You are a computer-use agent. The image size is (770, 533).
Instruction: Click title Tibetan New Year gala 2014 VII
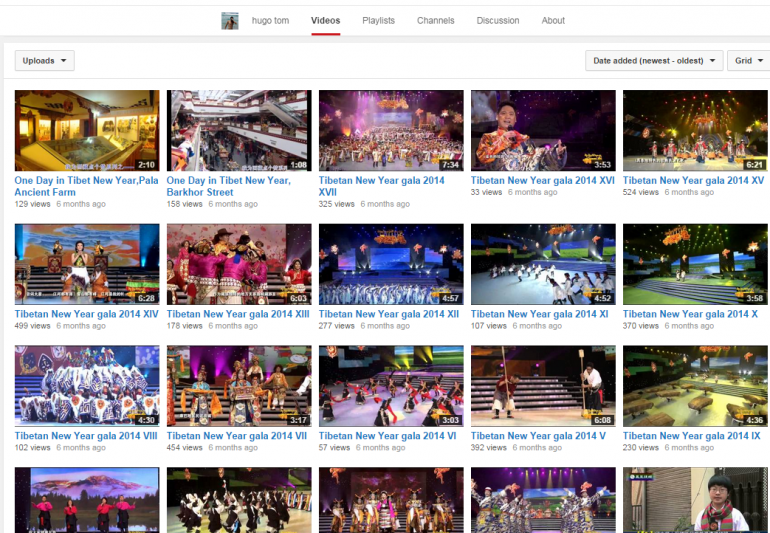237,436
